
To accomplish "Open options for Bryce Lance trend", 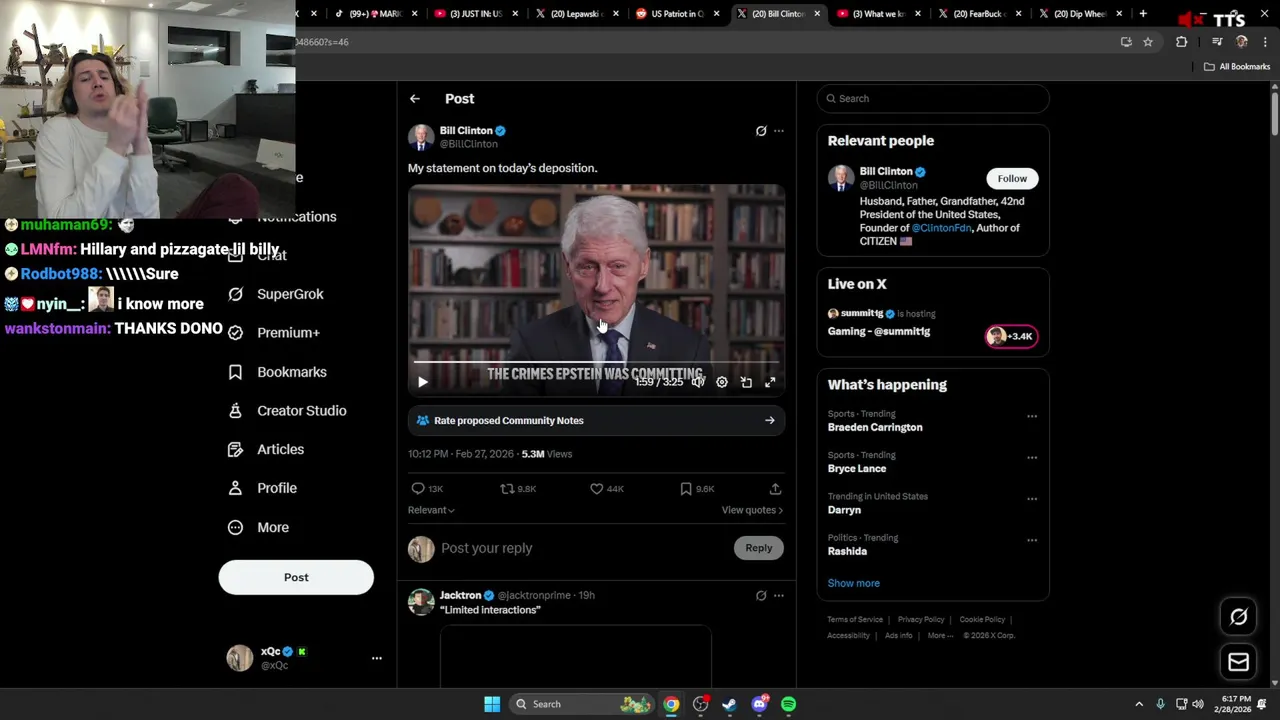I will point(1032,457).
